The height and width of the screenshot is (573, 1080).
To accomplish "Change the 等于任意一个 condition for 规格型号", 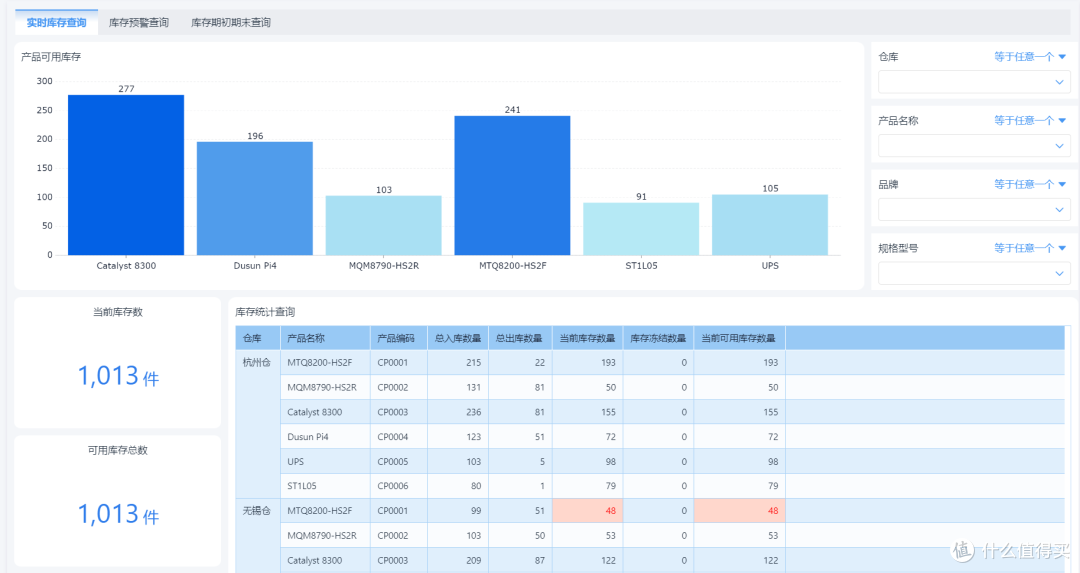I will [x=1030, y=248].
